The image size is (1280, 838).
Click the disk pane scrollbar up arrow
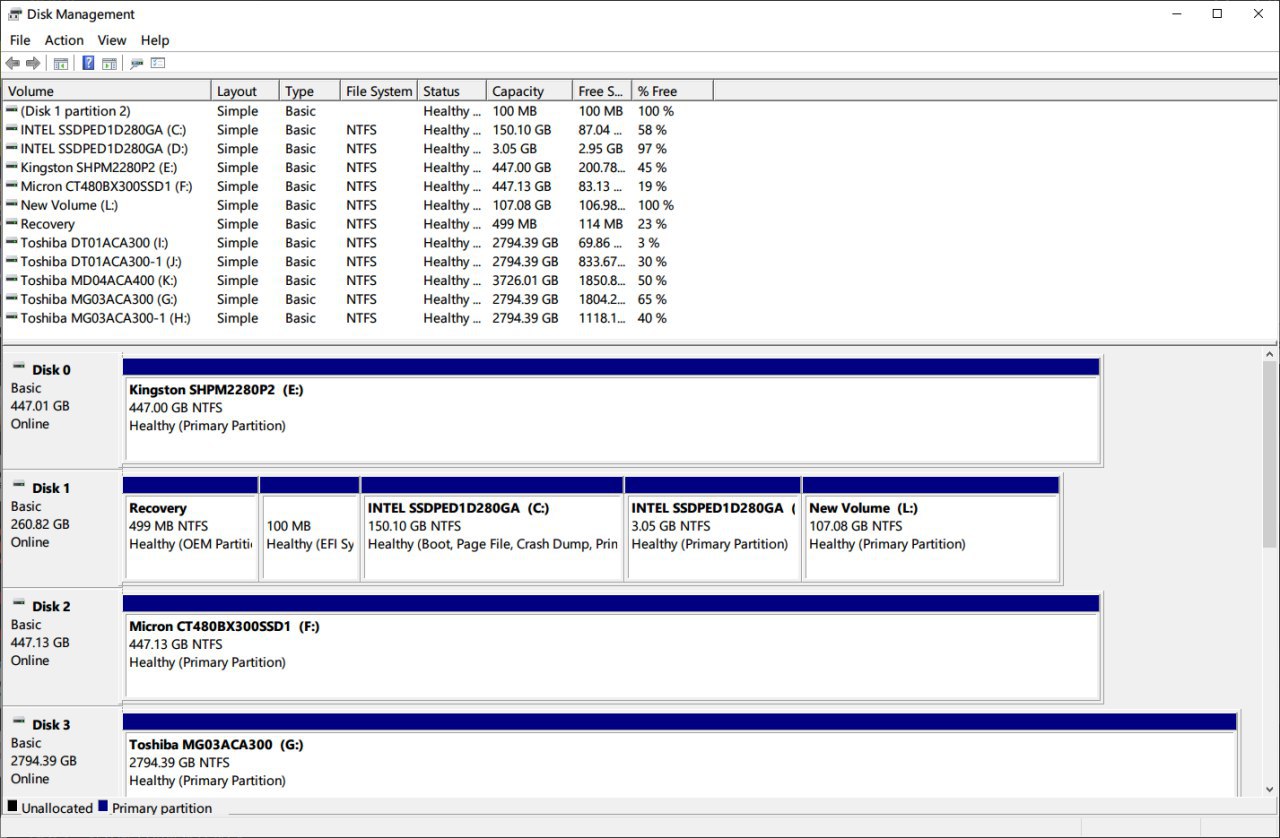pos(1270,354)
